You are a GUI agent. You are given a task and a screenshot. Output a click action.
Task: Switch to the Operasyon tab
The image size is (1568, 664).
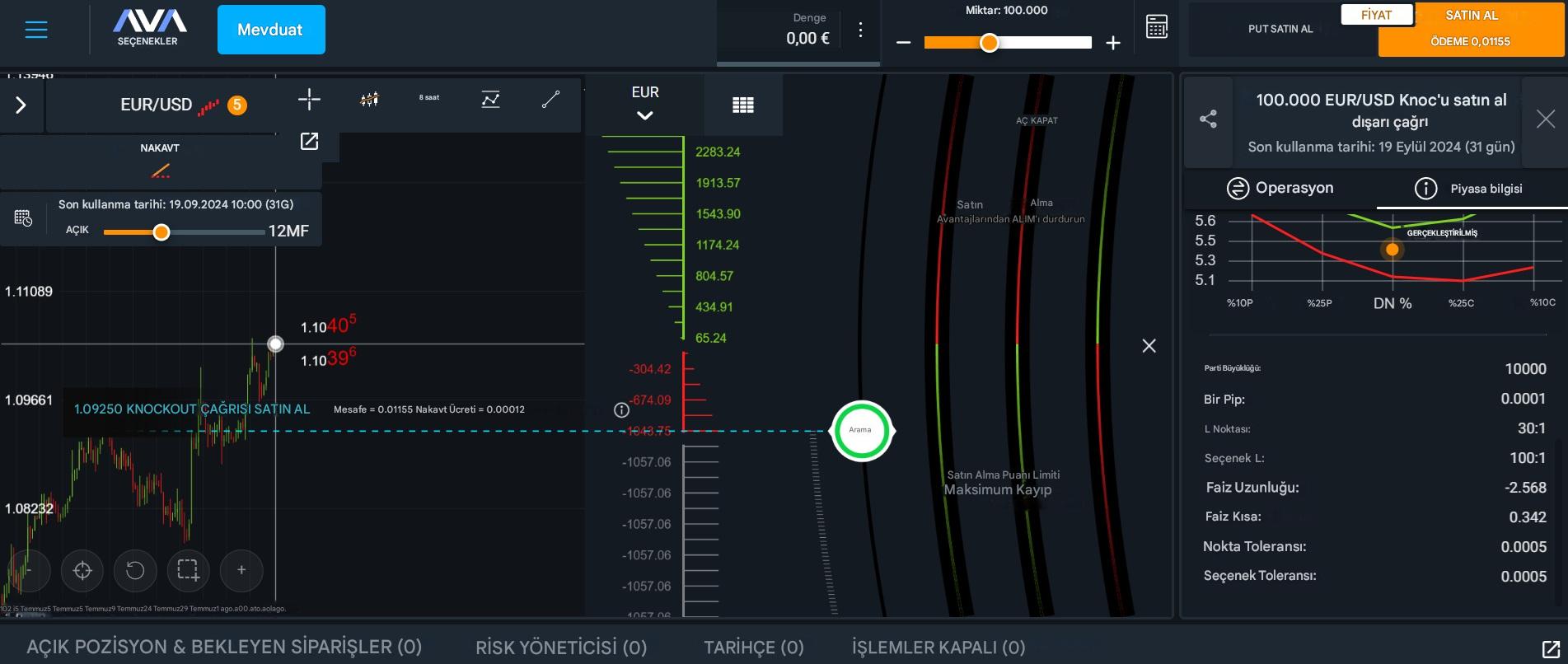[x=1280, y=188]
